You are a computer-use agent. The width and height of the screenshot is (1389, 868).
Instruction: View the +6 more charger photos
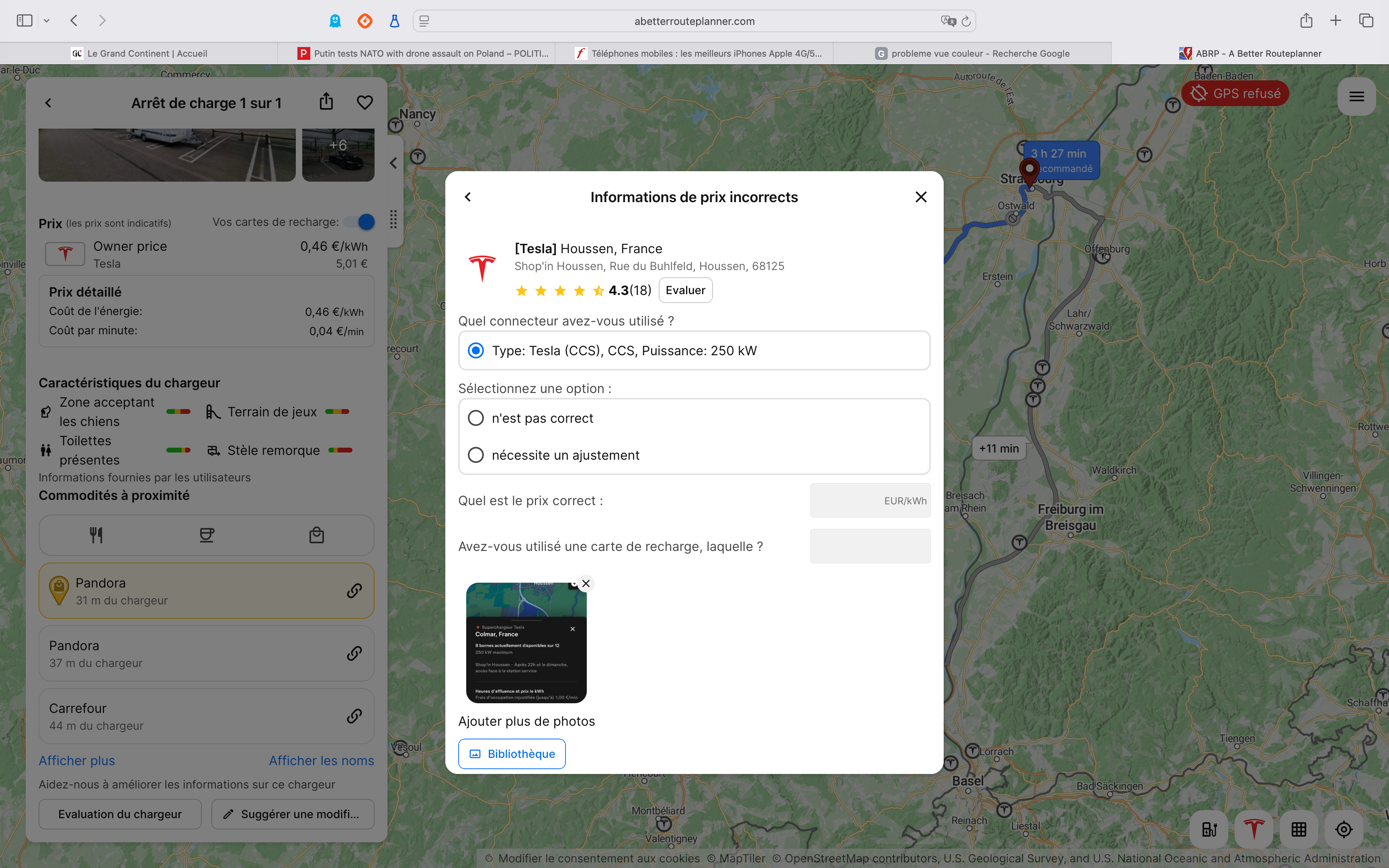point(338,155)
